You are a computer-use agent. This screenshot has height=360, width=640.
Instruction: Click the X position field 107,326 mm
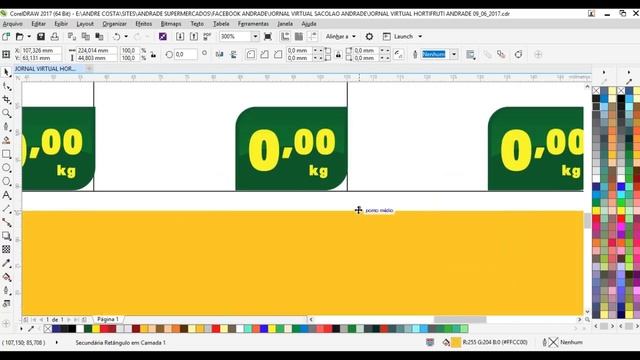(41, 51)
